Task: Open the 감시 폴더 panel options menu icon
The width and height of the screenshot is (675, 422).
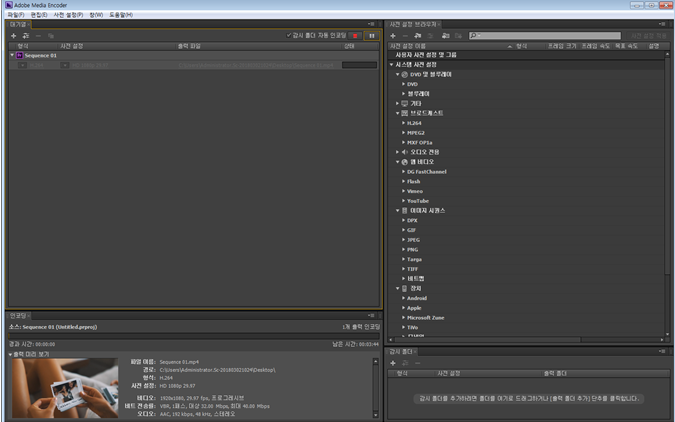Action: click(x=662, y=351)
